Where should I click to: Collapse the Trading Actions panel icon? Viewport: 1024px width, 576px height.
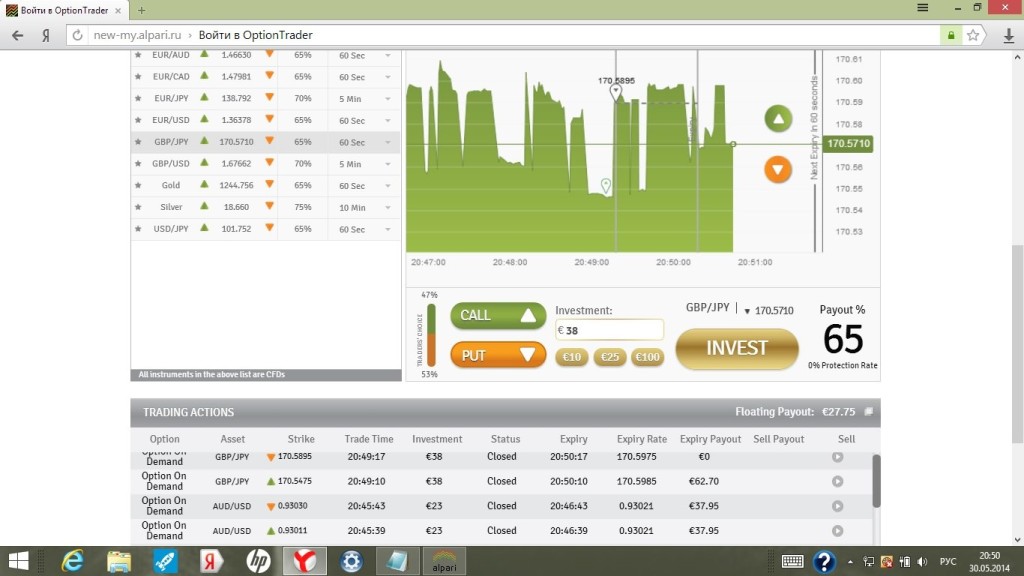(x=868, y=411)
